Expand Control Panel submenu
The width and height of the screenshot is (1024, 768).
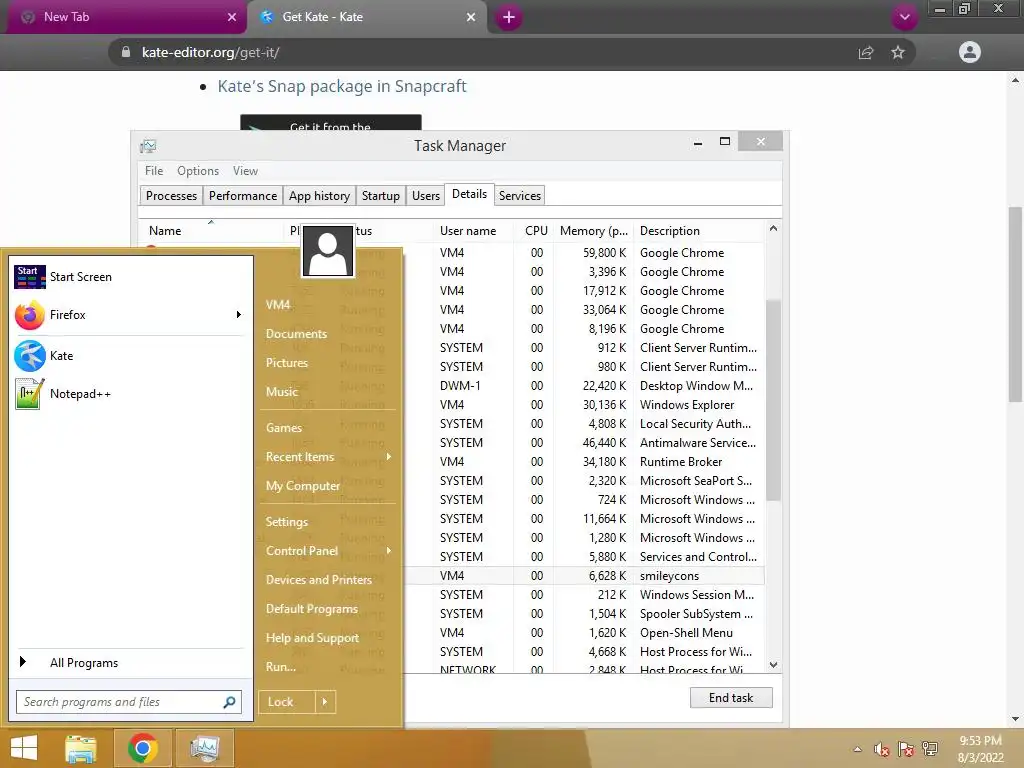tap(389, 551)
